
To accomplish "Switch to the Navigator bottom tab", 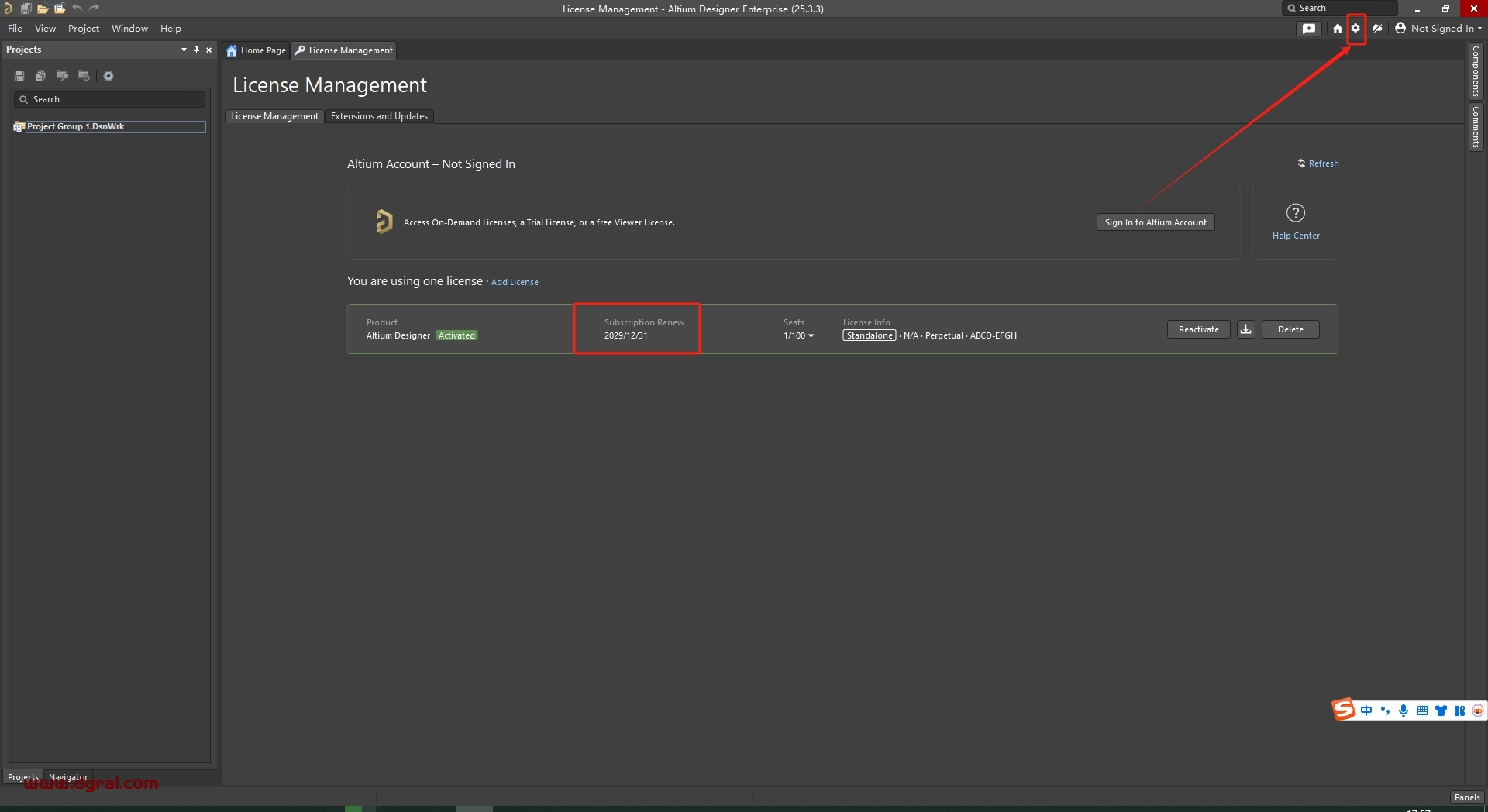I will (x=68, y=777).
